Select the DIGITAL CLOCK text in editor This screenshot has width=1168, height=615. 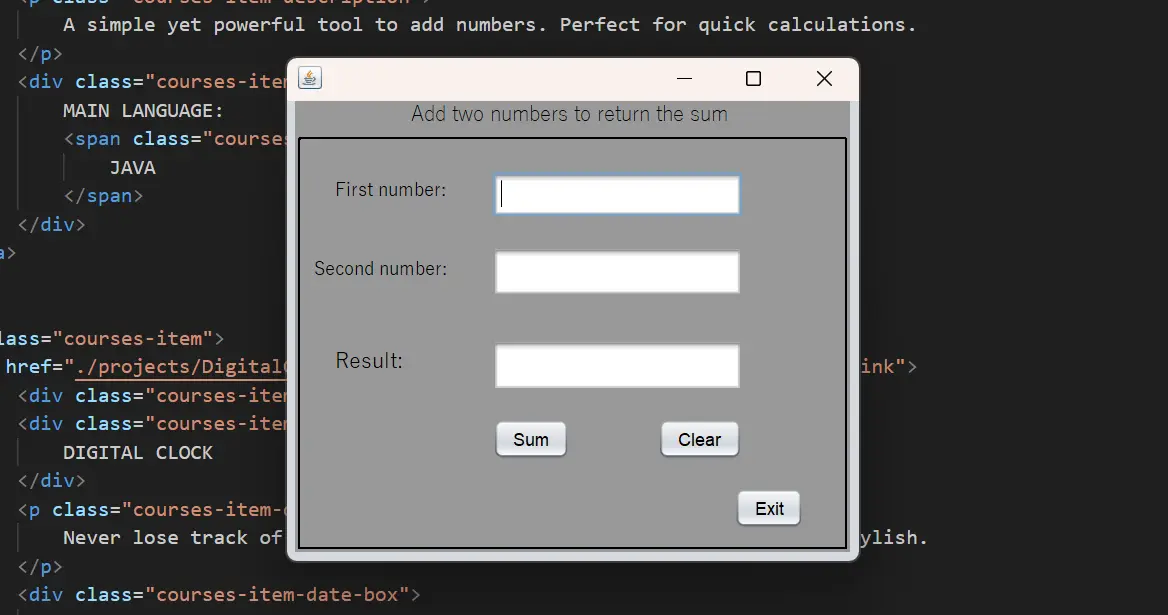[x=138, y=452]
